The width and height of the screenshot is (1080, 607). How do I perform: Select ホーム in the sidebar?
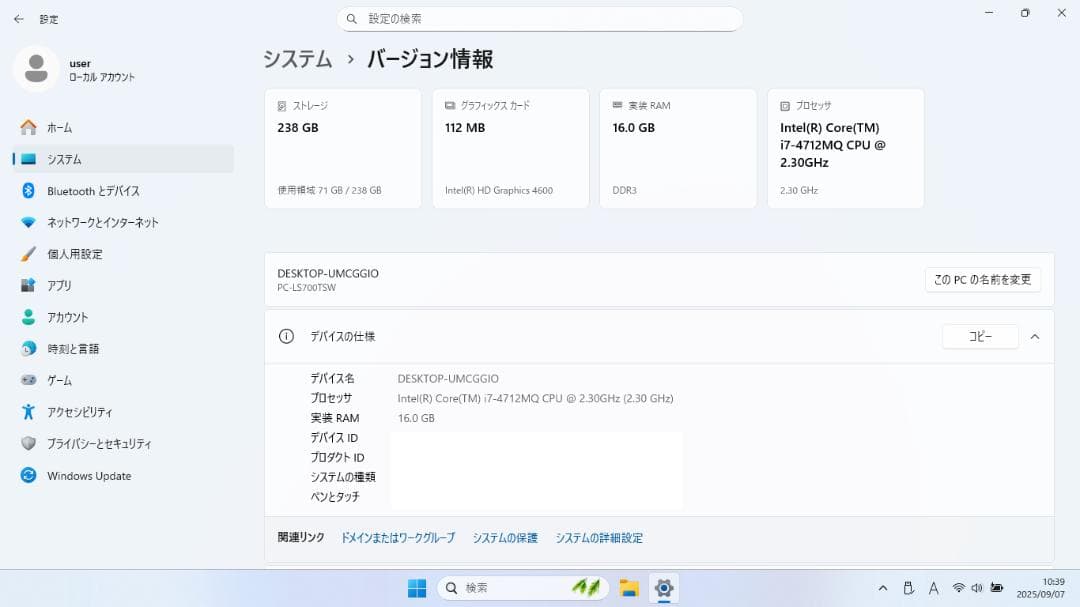57,127
